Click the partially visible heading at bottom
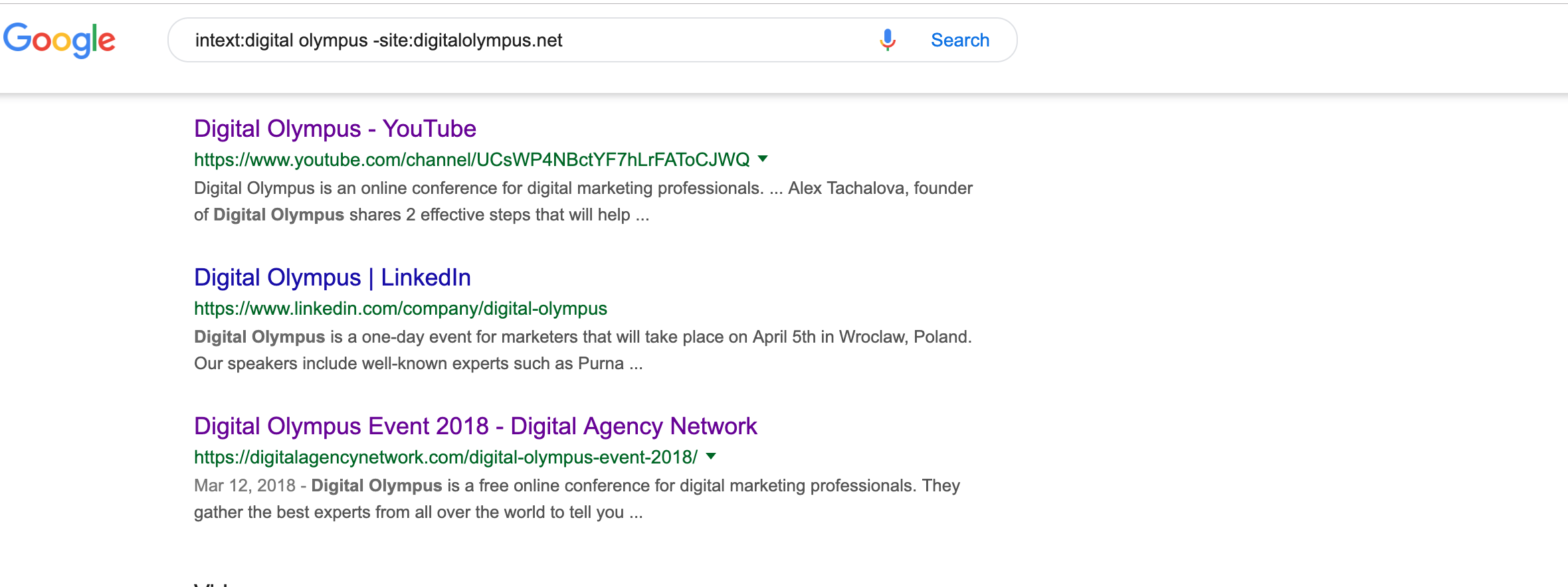Screen dimensions: 1568x587 (211, 583)
